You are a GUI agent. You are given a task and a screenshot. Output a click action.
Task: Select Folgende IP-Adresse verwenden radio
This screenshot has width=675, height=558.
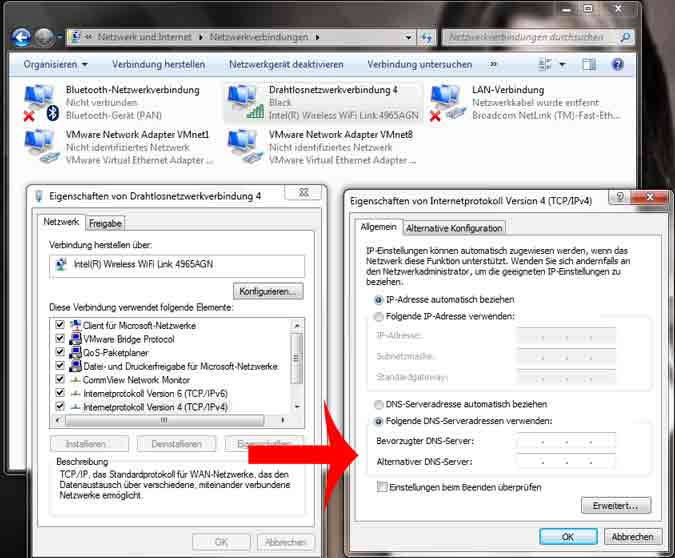coord(378,316)
